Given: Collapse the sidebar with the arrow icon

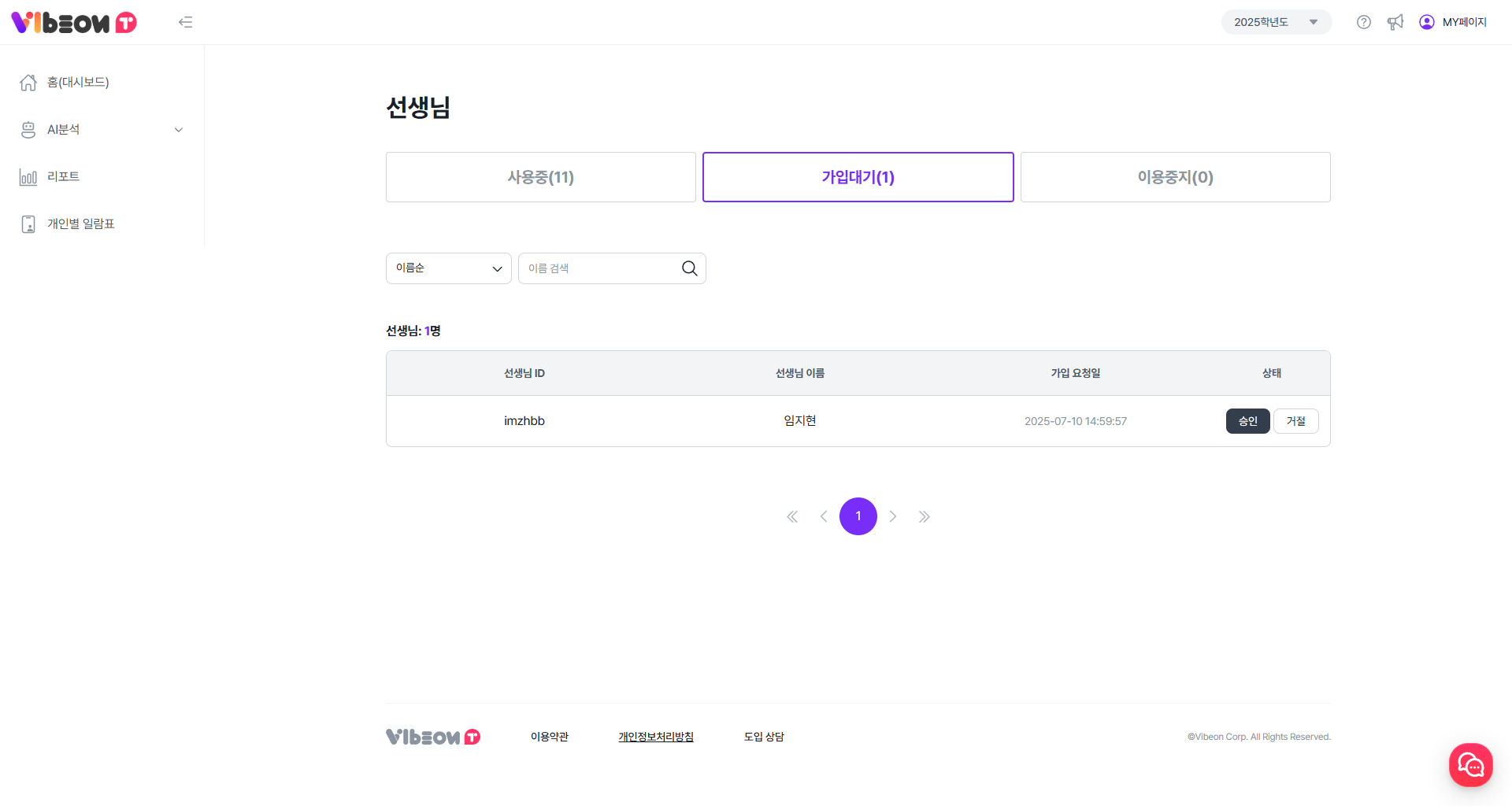Looking at the screenshot, I should click(x=185, y=22).
